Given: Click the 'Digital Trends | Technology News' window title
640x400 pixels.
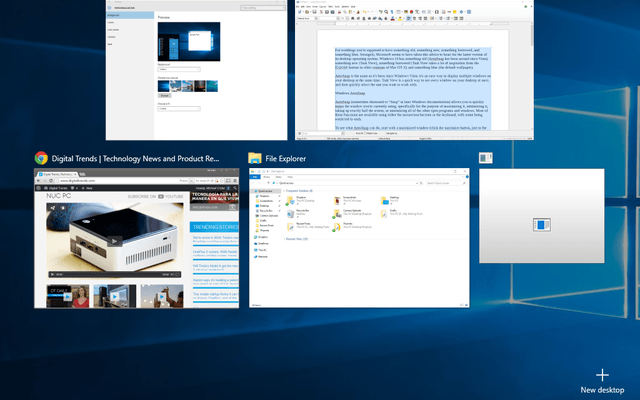Looking at the screenshot, I should [136, 158].
